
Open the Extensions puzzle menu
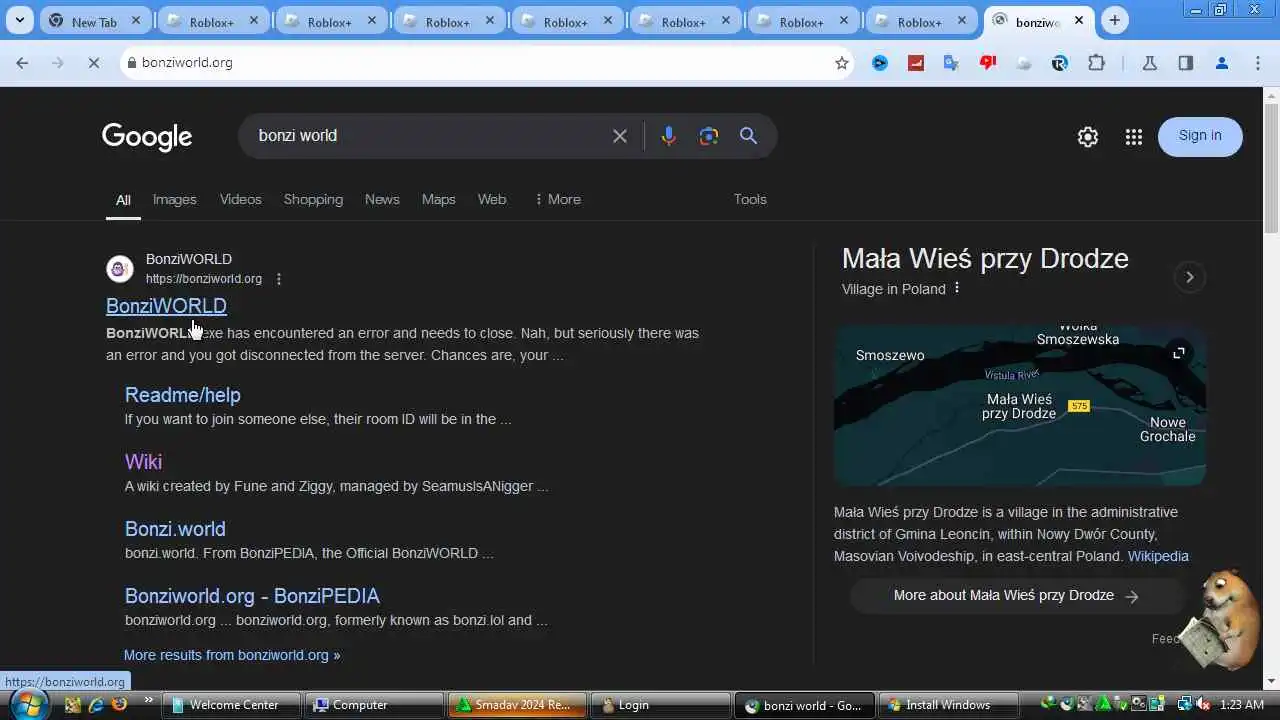[x=1096, y=63]
